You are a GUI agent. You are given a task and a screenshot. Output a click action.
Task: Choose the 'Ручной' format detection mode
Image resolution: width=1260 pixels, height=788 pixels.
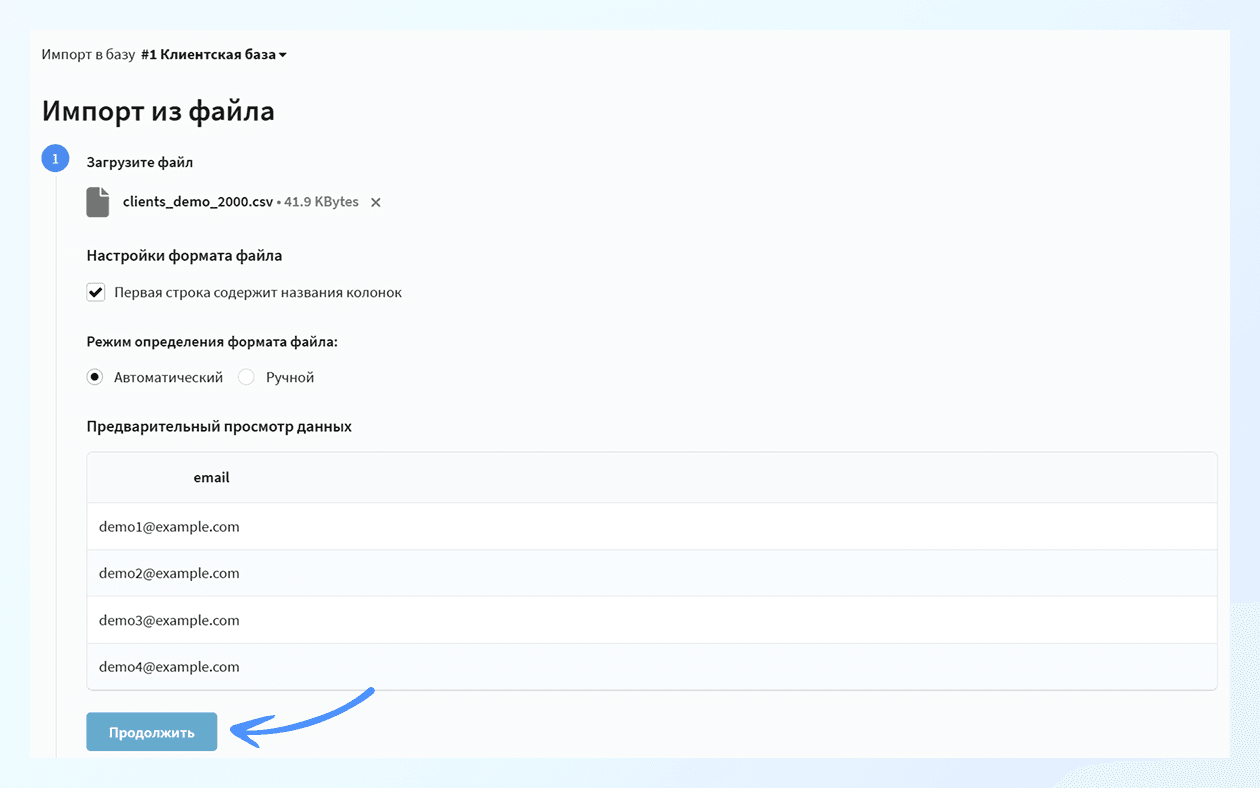tap(246, 377)
